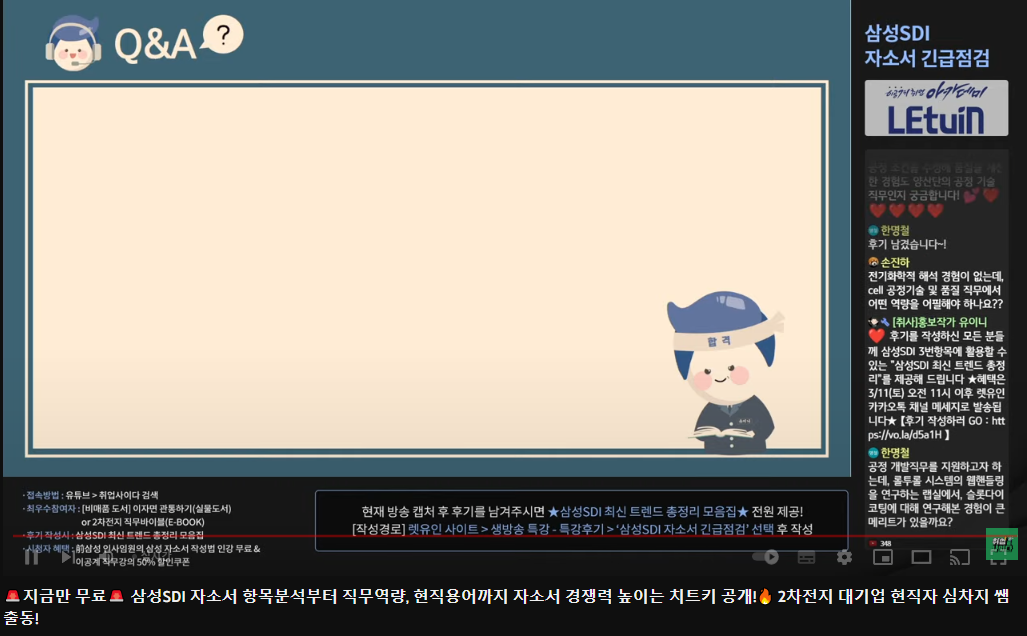Click the 'or 2차전지 직무바이블(E-BOOK)' line
The height and width of the screenshot is (636, 1027).
pos(143,522)
